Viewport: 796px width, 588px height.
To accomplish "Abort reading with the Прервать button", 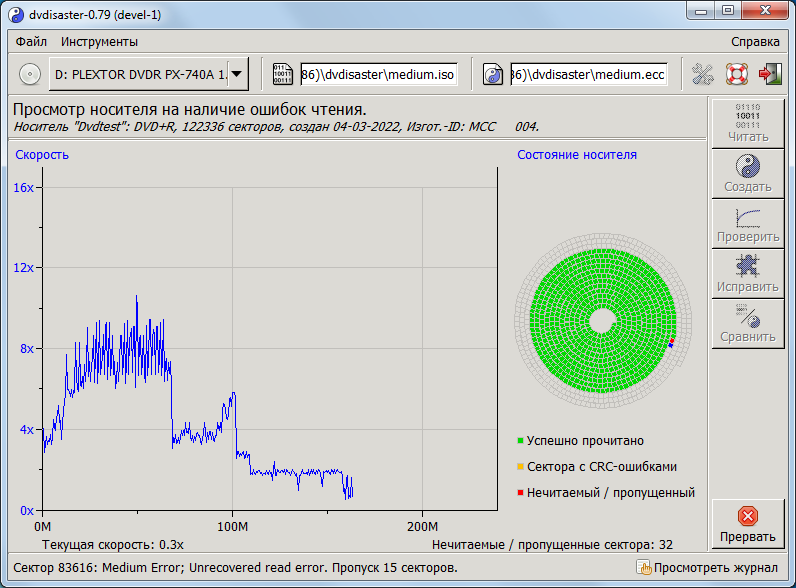I will point(747,524).
